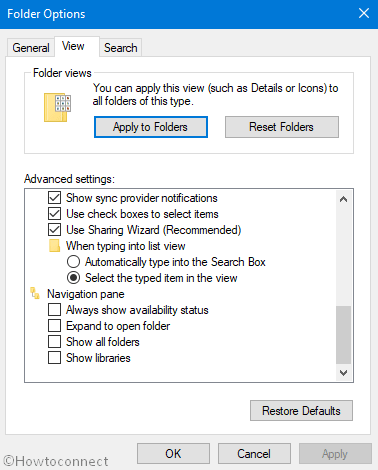The width and height of the screenshot is (378, 470).
Task: Click the scroll down arrow in Advanced settings
Action: pyautogui.click(x=343, y=372)
